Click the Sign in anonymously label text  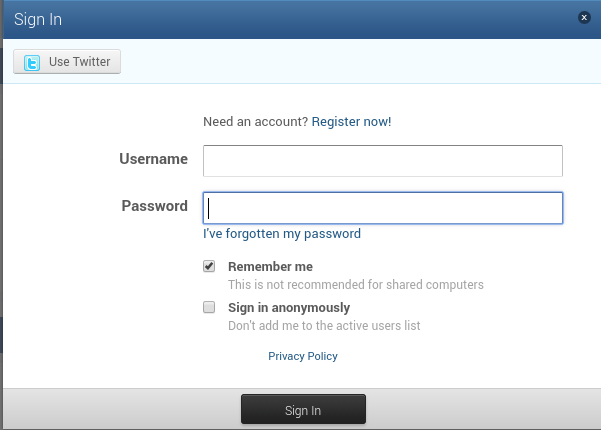click(289, 308)
